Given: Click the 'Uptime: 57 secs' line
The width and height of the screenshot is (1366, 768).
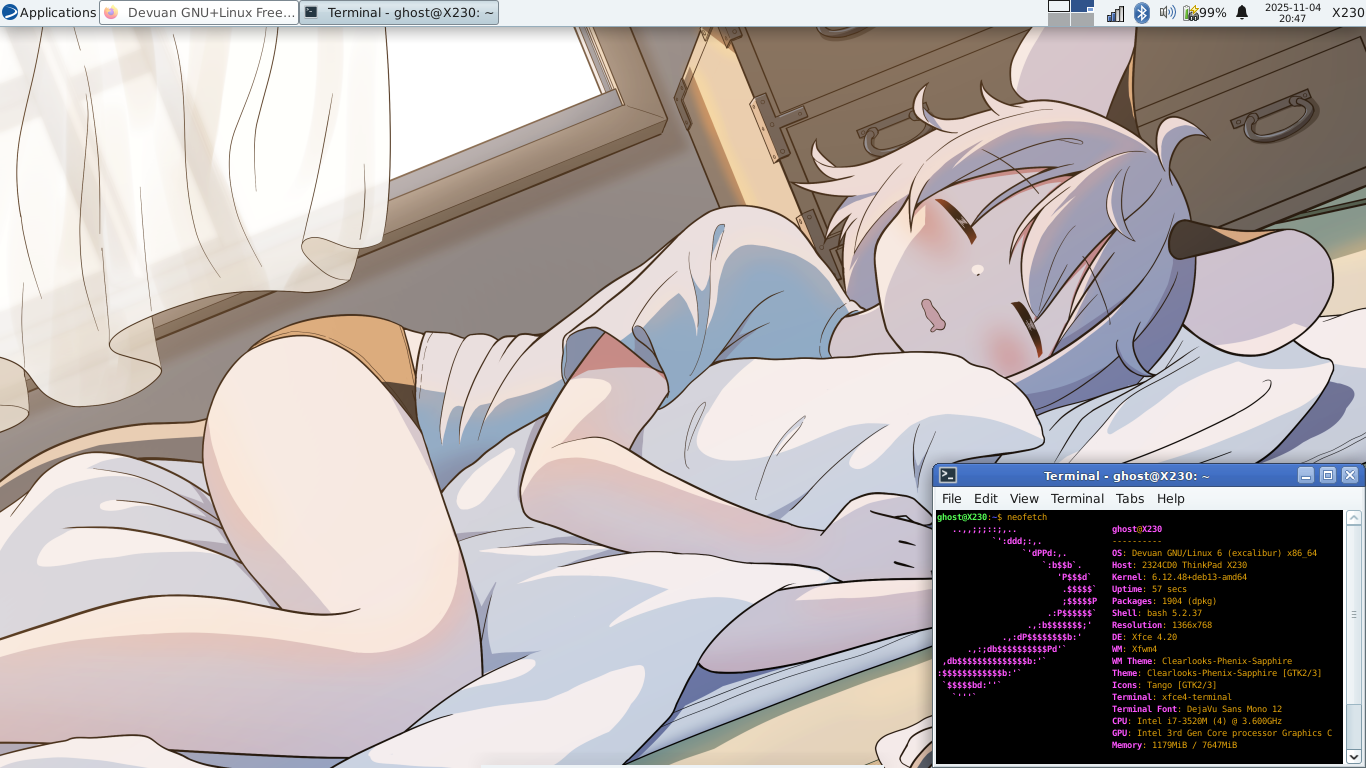Looking at the screenshot, I should coord(1150,589).
